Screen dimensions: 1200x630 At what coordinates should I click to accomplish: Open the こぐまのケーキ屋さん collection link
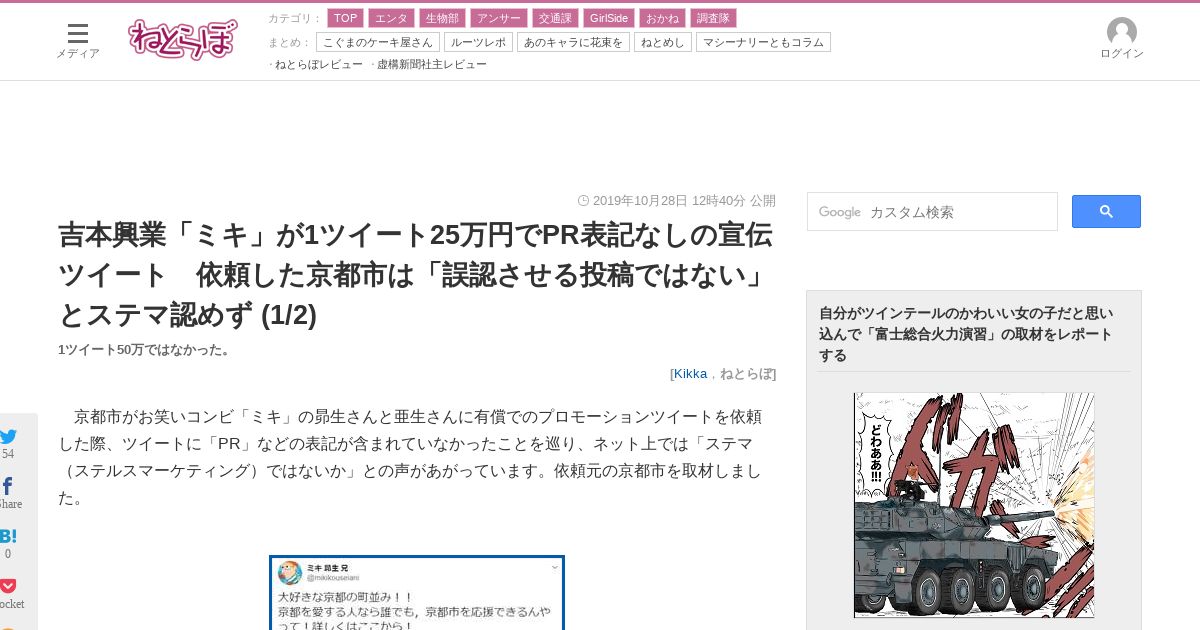[378, 42]
